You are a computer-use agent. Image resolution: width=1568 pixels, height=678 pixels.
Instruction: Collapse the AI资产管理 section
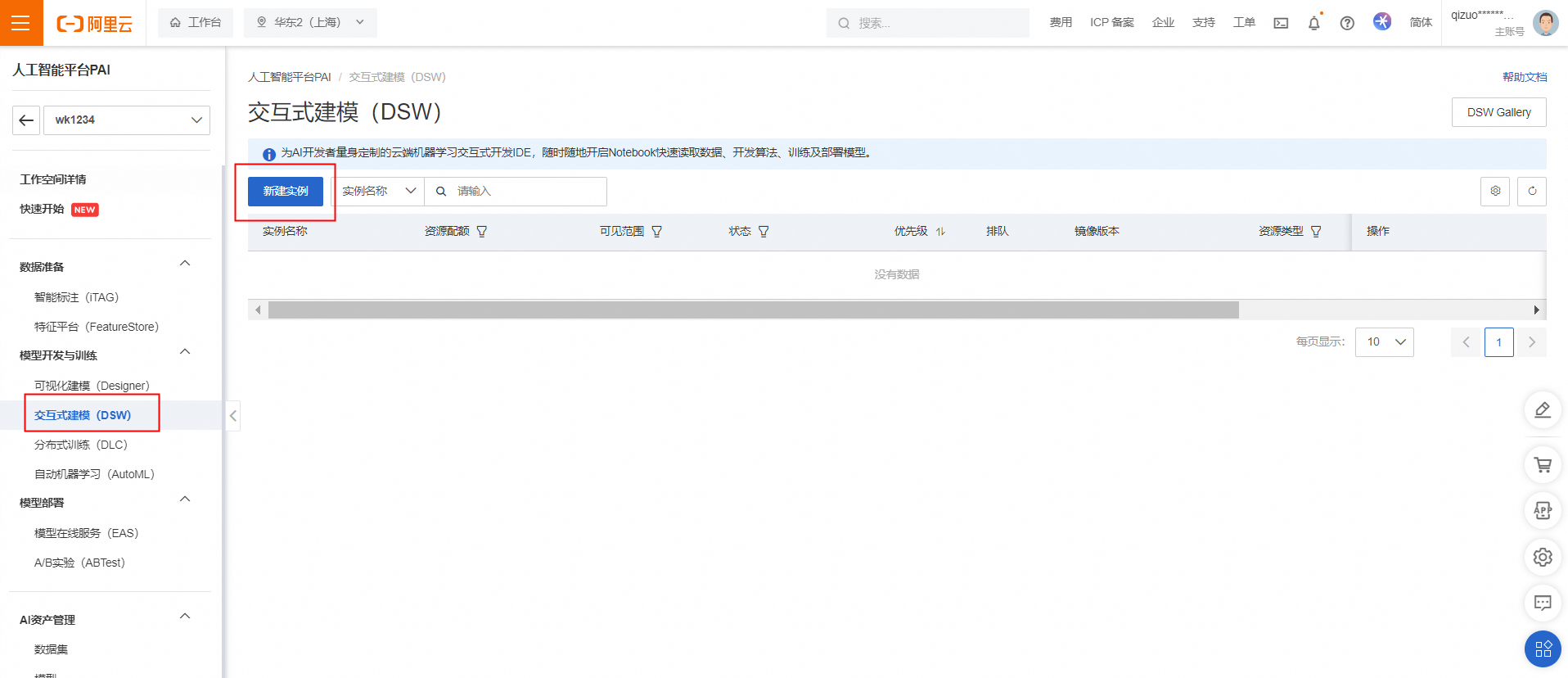coord(185,617)
